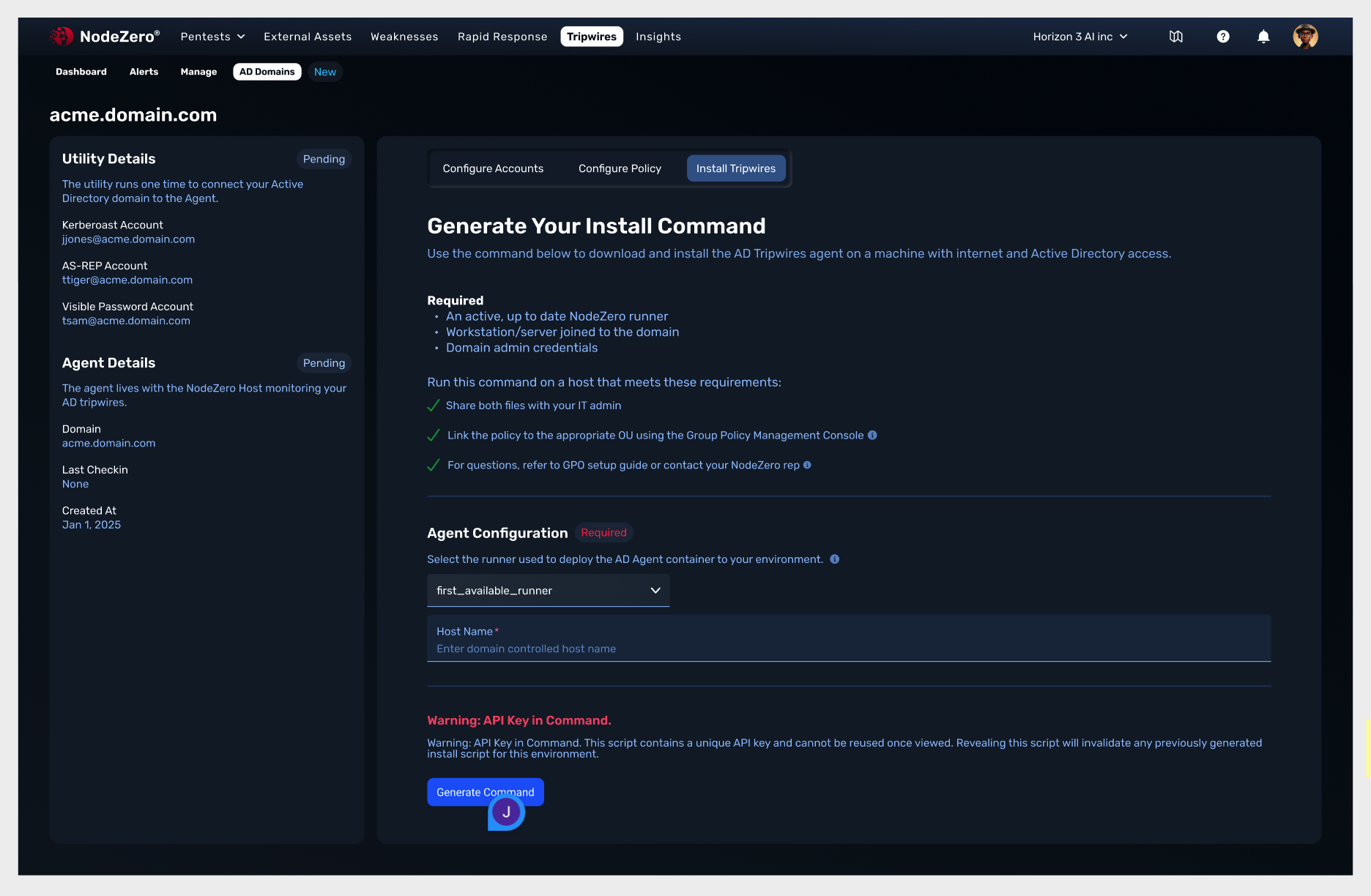Image resolution: width=1371 pixels, height=896 pixels.
Task: Click the acme.domain.com value under Domain
Action: tap(108, 444)
